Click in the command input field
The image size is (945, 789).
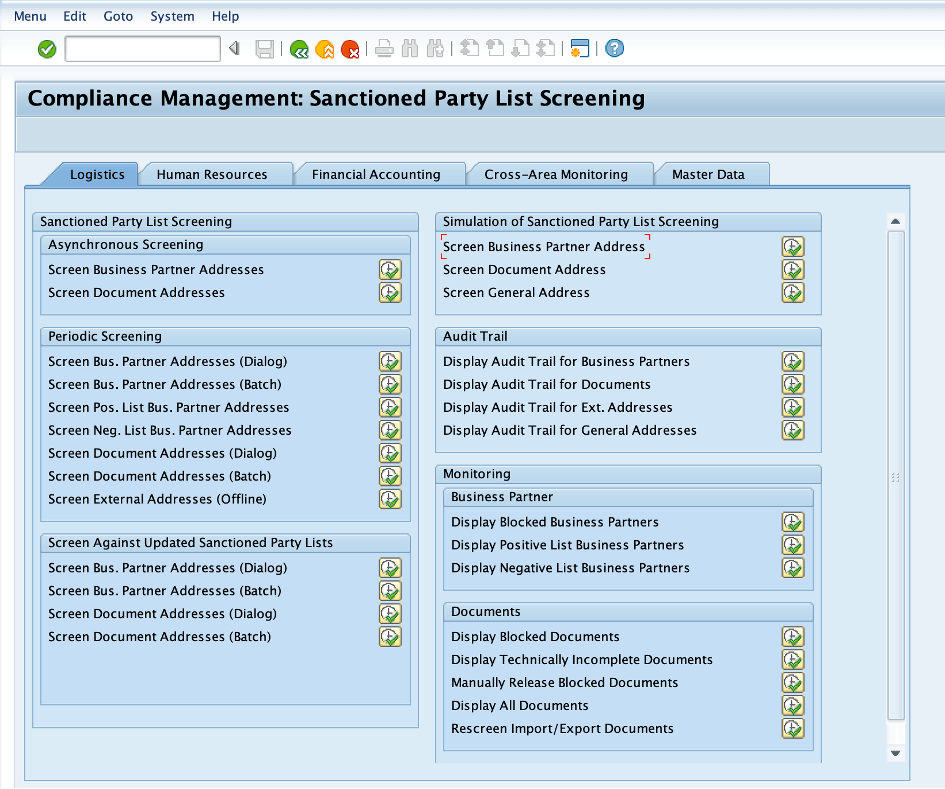click(x=143, y=49)
